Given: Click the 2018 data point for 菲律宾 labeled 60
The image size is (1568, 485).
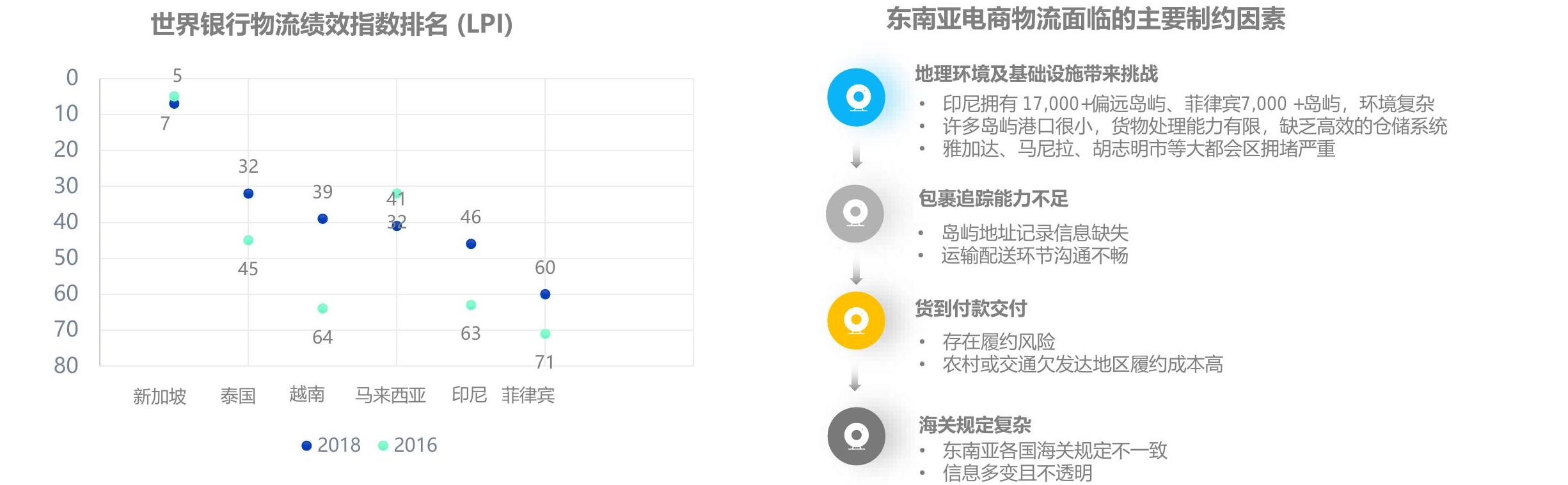Looking at the screenshot, I should pos(545,294).
